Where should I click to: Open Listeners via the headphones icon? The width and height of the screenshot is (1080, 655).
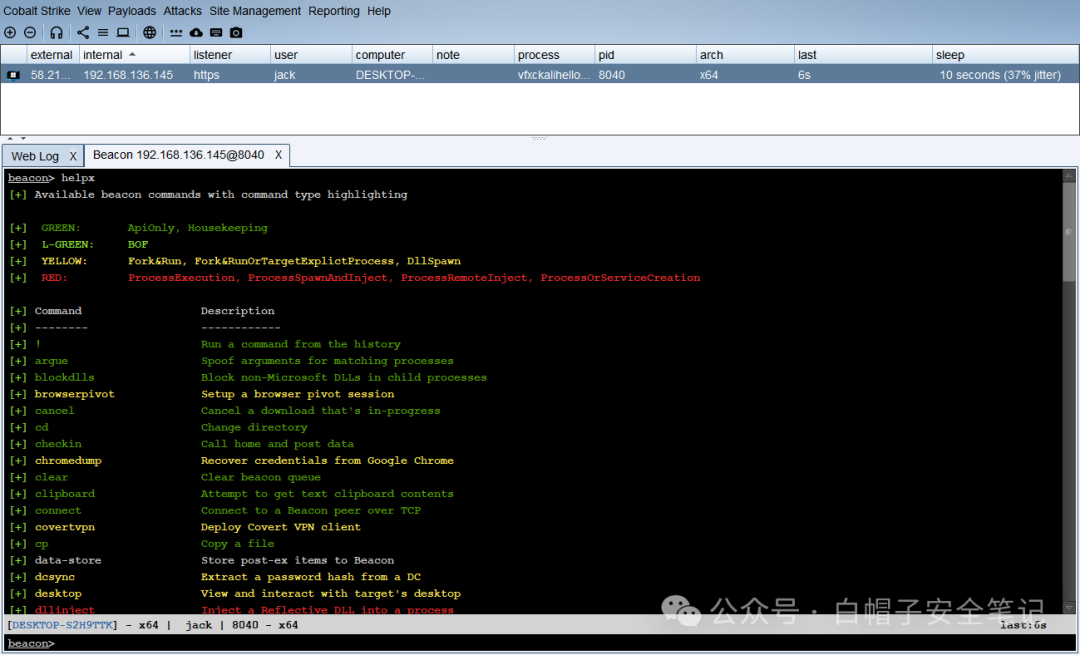[56, 32]
